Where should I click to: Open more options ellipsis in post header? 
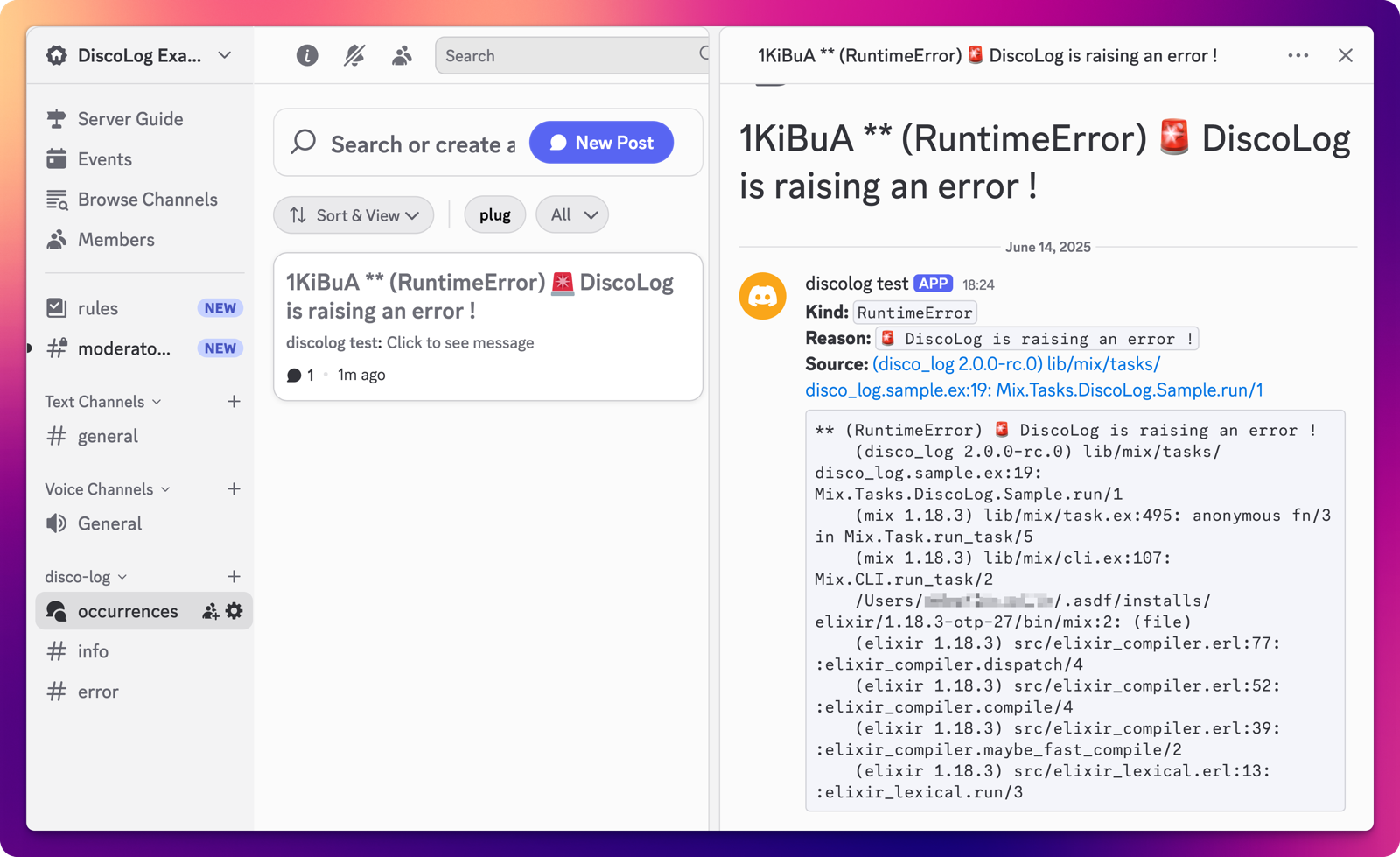point(1298,56)
